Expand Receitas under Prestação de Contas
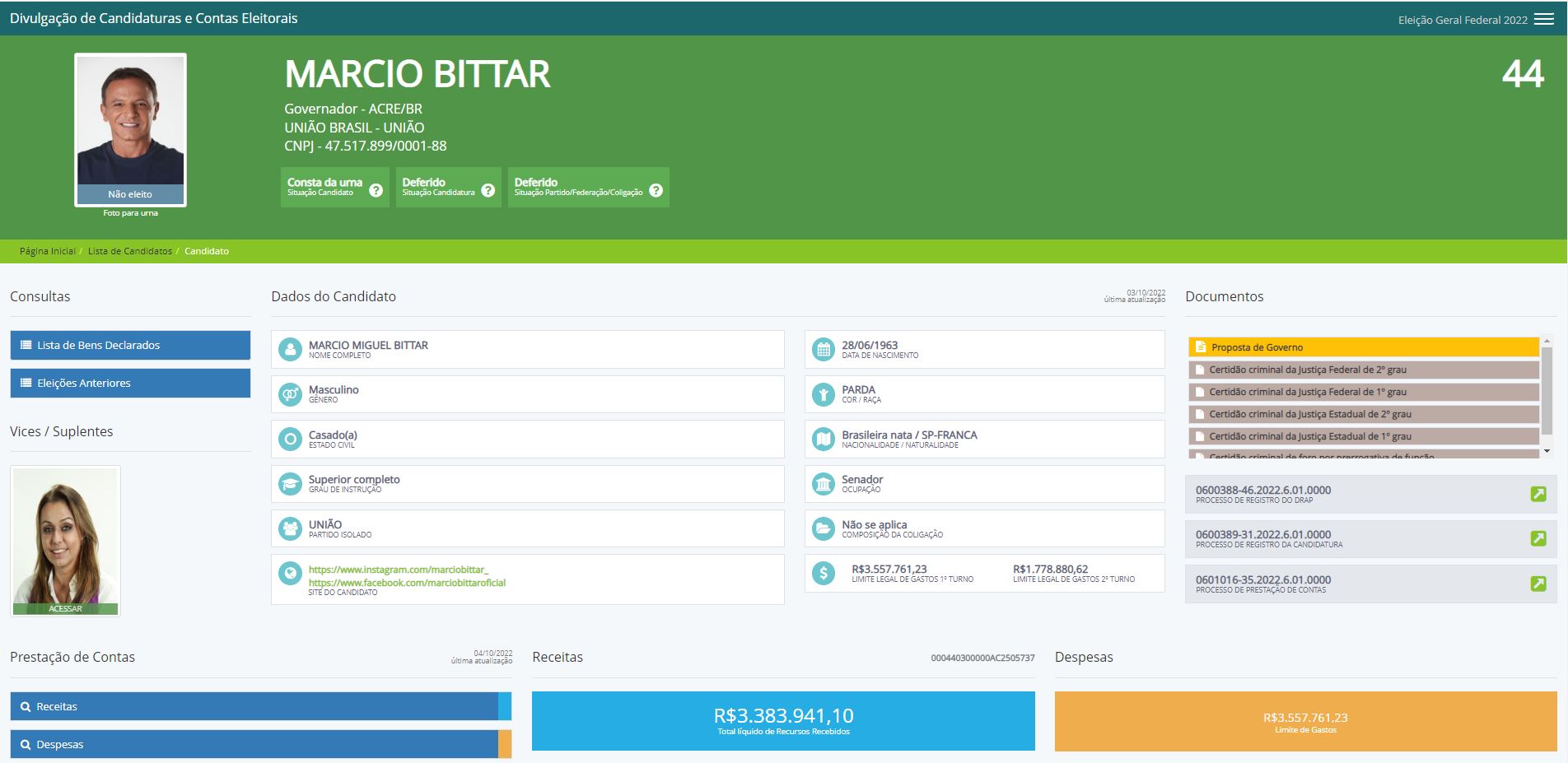The width and height of the screenshot is (1568, 763). click(x=254, y=706)
